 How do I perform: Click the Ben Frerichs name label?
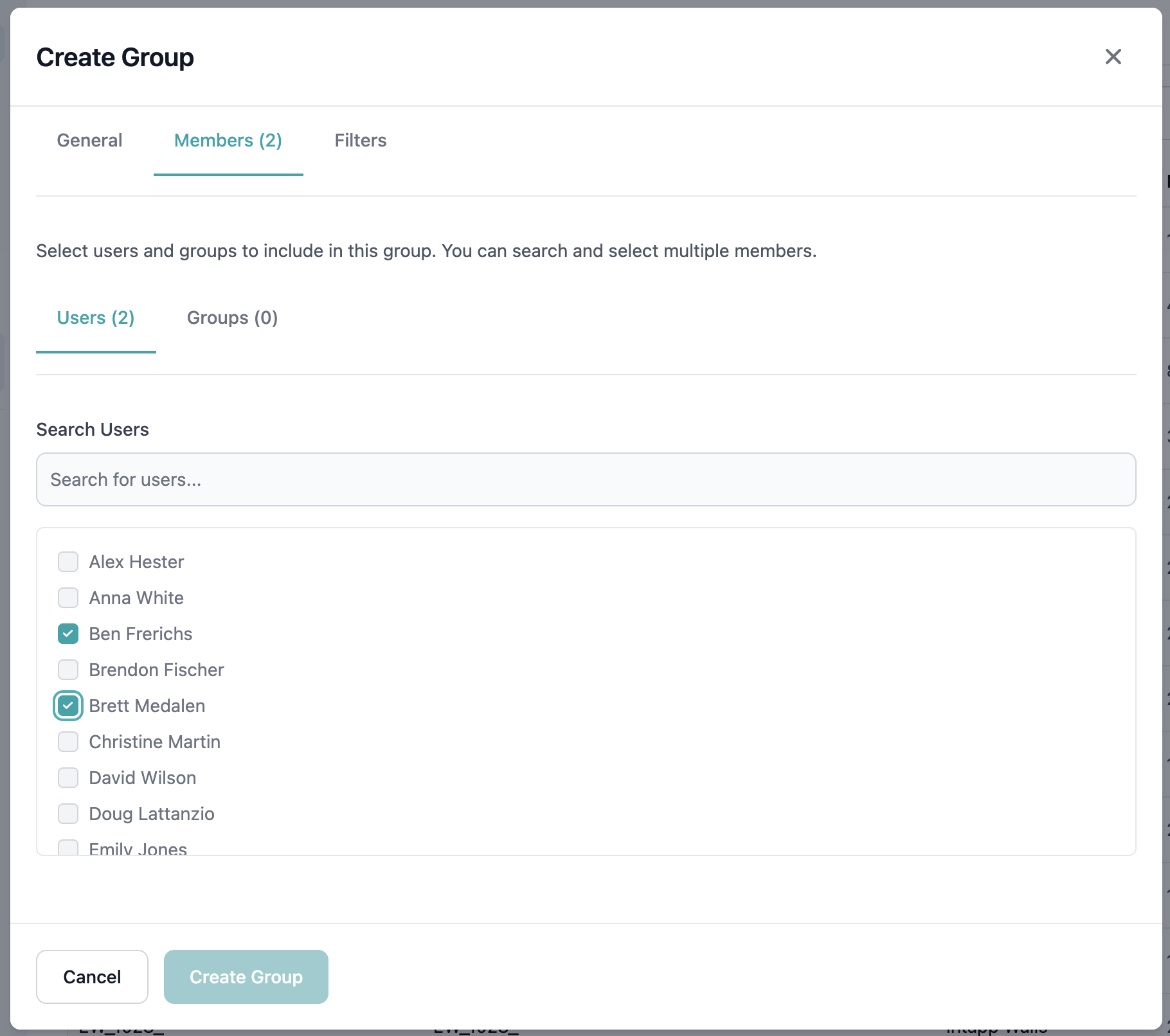(x=141, y=634)
